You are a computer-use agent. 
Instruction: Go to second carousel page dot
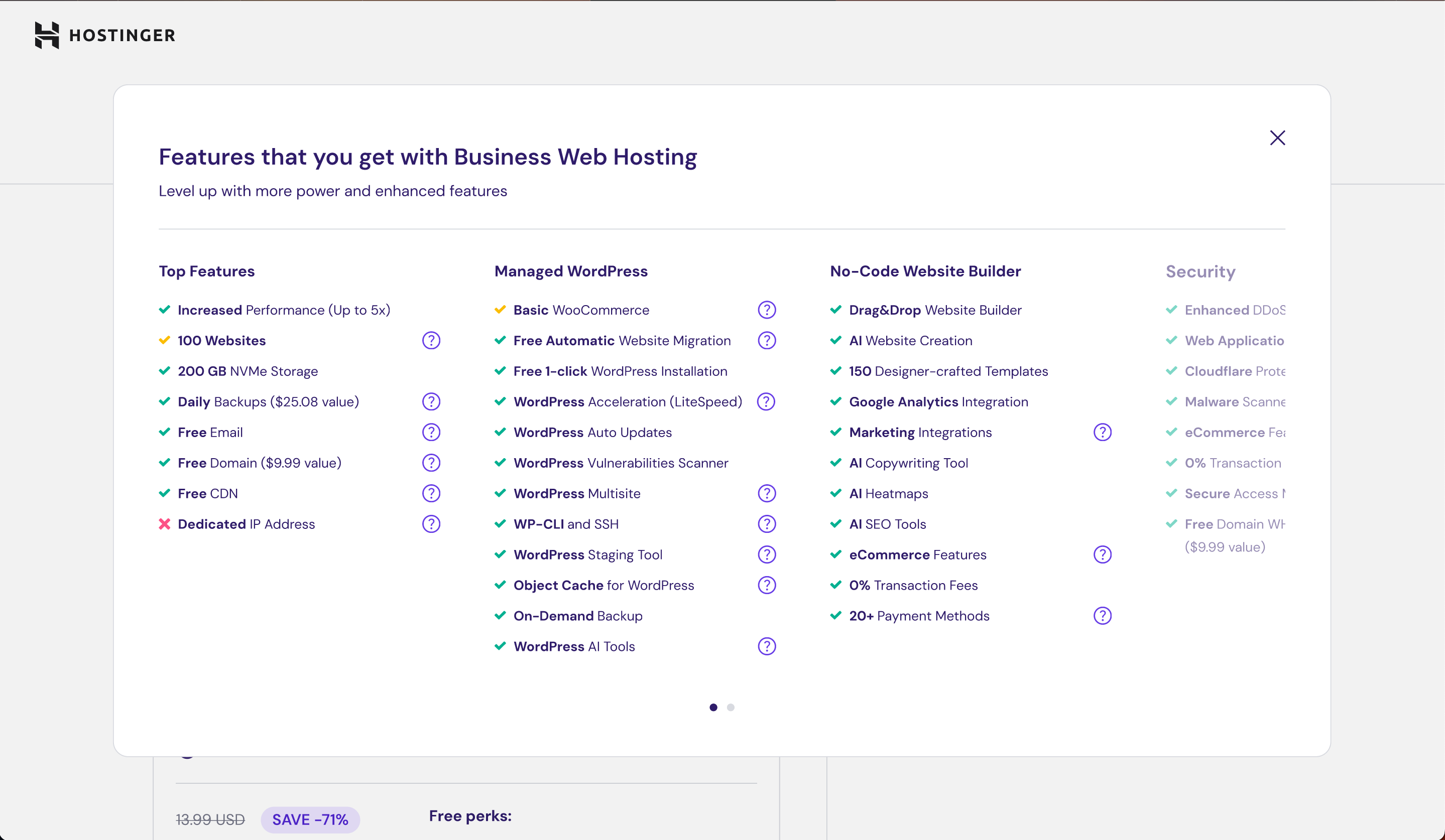pos(731,707)
